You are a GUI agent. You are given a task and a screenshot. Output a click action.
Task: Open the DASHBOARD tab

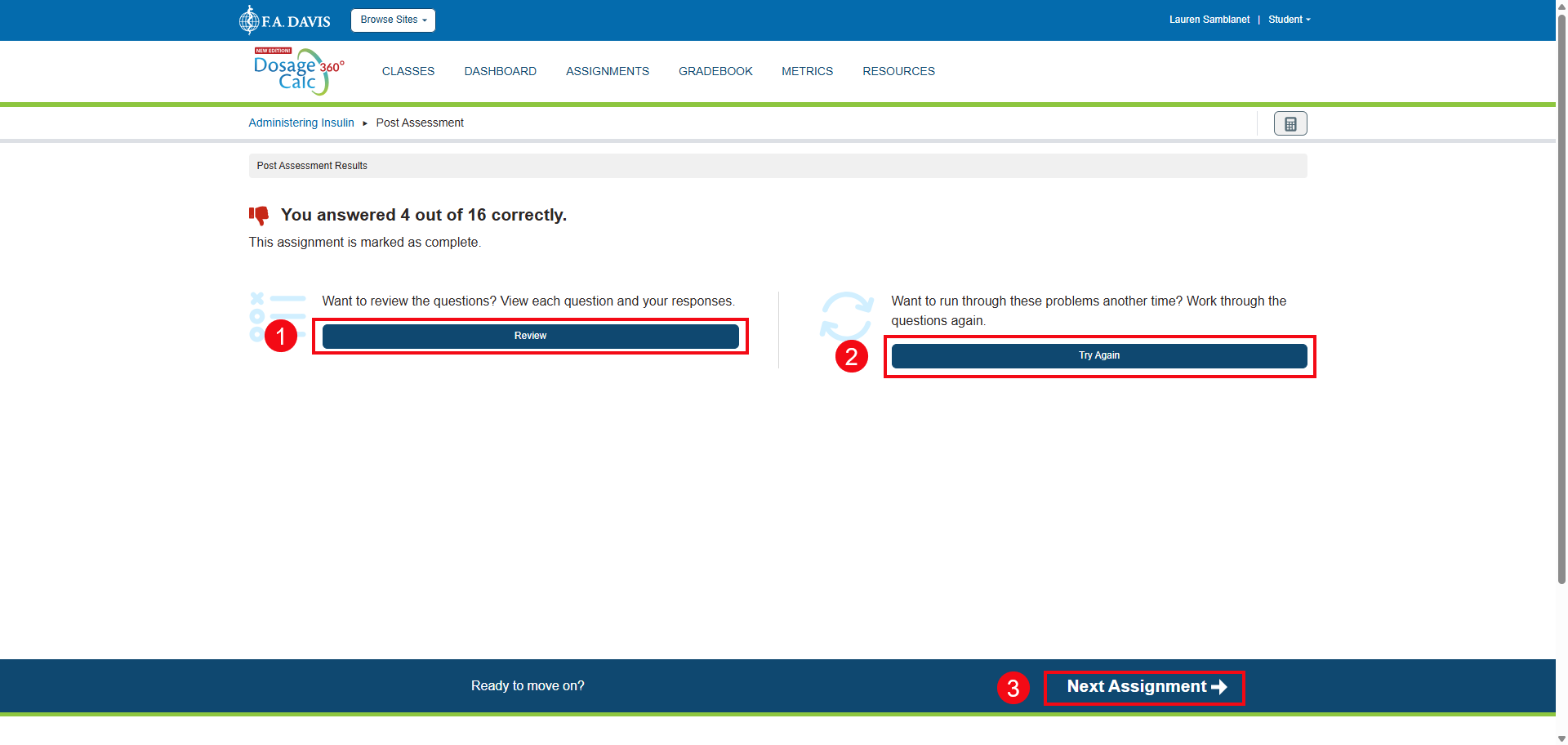point(500,71)
